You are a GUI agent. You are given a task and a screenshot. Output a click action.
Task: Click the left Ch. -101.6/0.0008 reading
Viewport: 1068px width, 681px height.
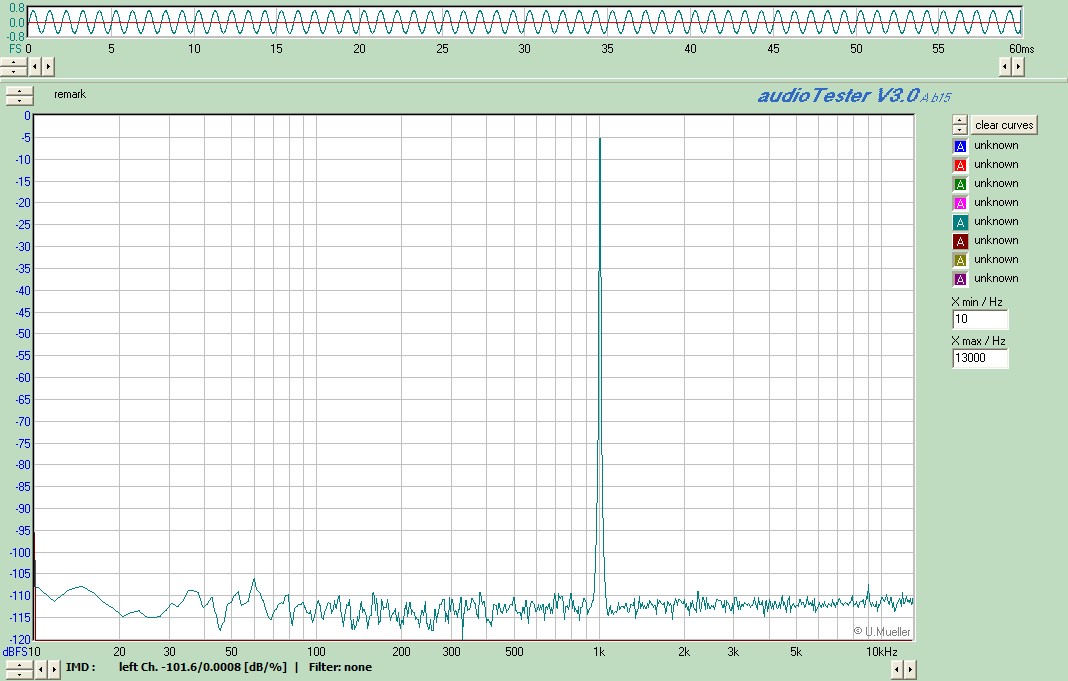point(203,667)
